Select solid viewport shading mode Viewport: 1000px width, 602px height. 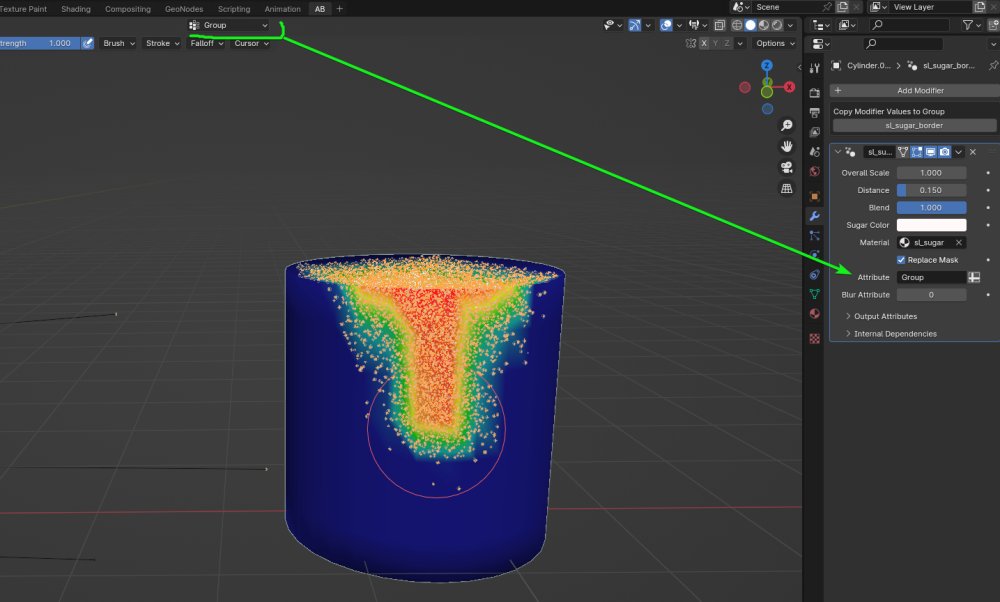[751, 25]
